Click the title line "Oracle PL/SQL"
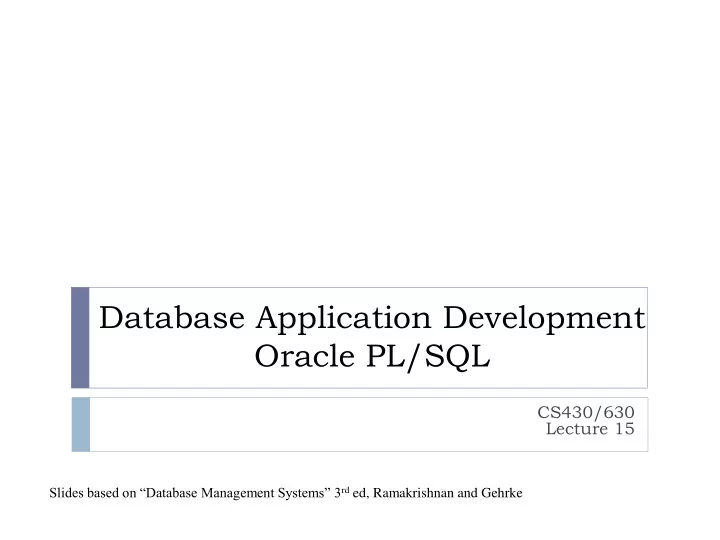720x540 pixels. [x=372, y=356]
